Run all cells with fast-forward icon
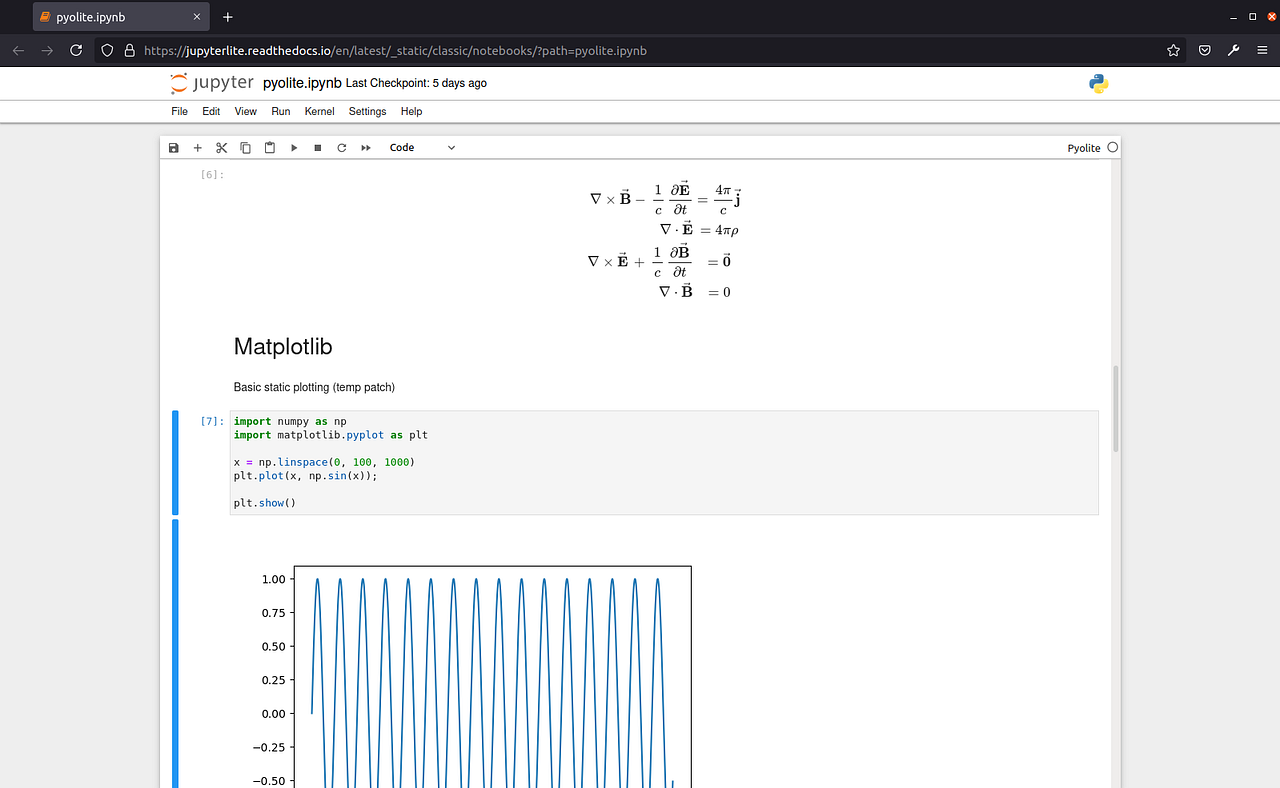Viewport: 1280px width, 788px height. point(365,147)
